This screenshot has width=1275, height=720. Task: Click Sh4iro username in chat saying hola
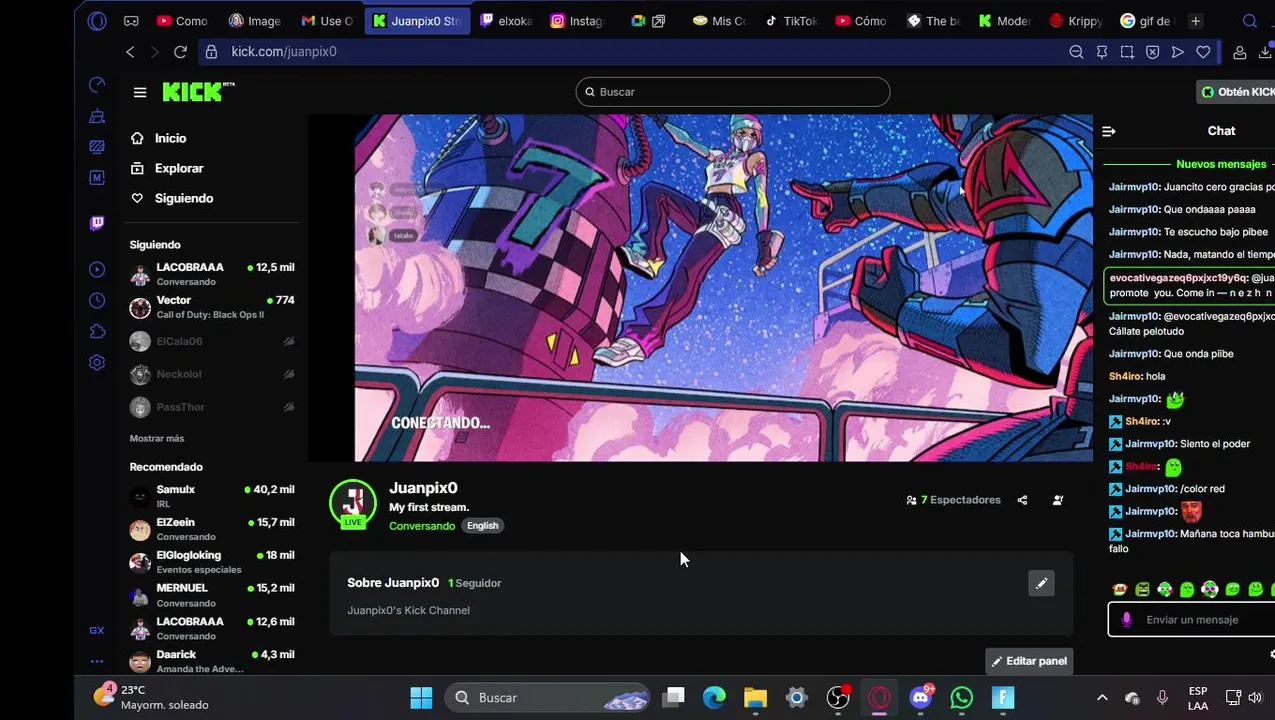(x=1125, y=376)
